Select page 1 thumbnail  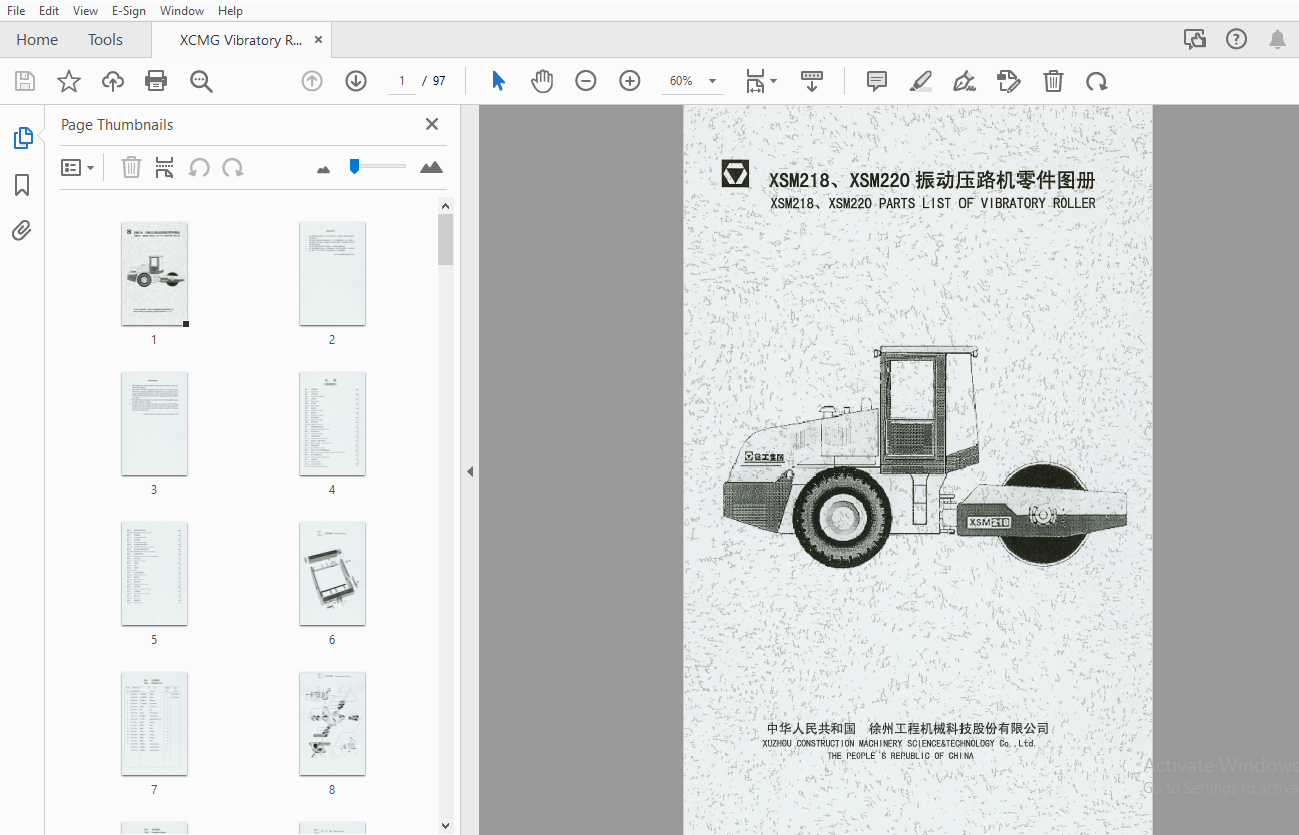[154, 273]
